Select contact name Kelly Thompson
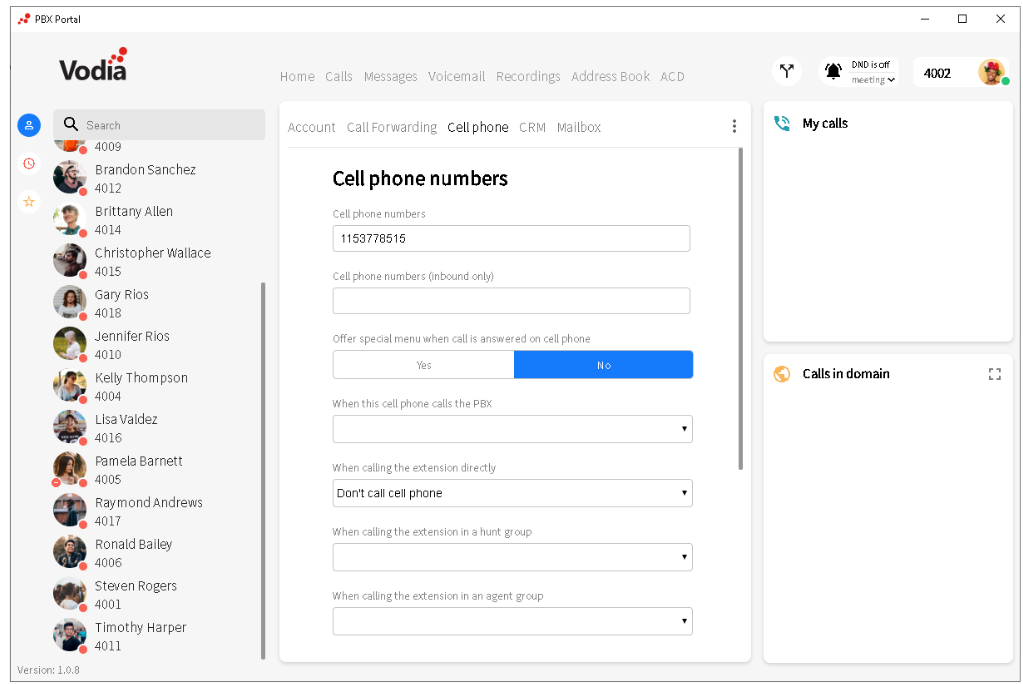1023x684 pixels. 141,378
